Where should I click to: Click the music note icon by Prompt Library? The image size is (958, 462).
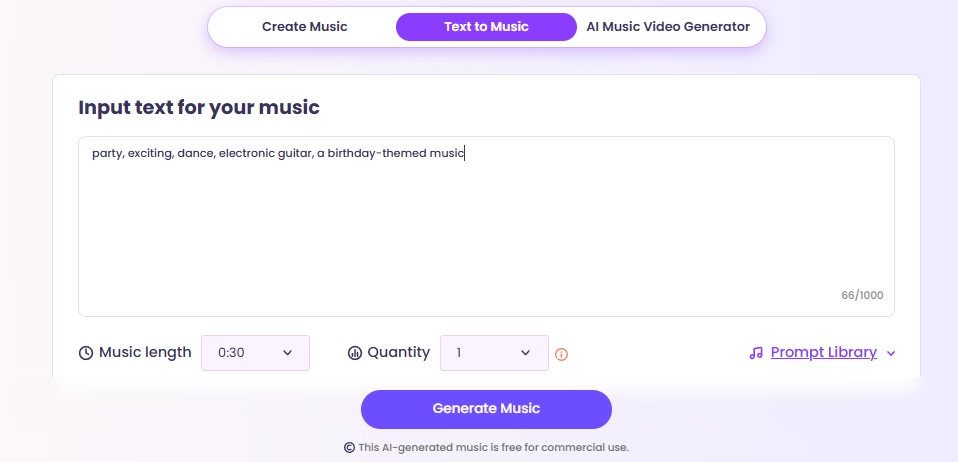(756, 353)
